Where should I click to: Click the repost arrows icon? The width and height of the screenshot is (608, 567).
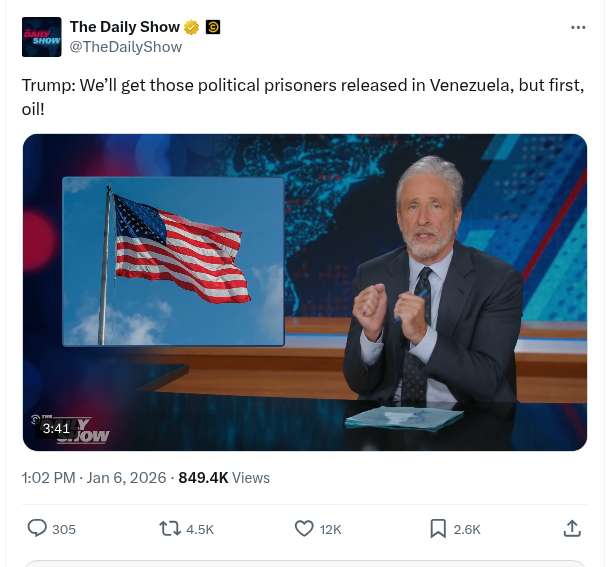[x=170, y=529]
